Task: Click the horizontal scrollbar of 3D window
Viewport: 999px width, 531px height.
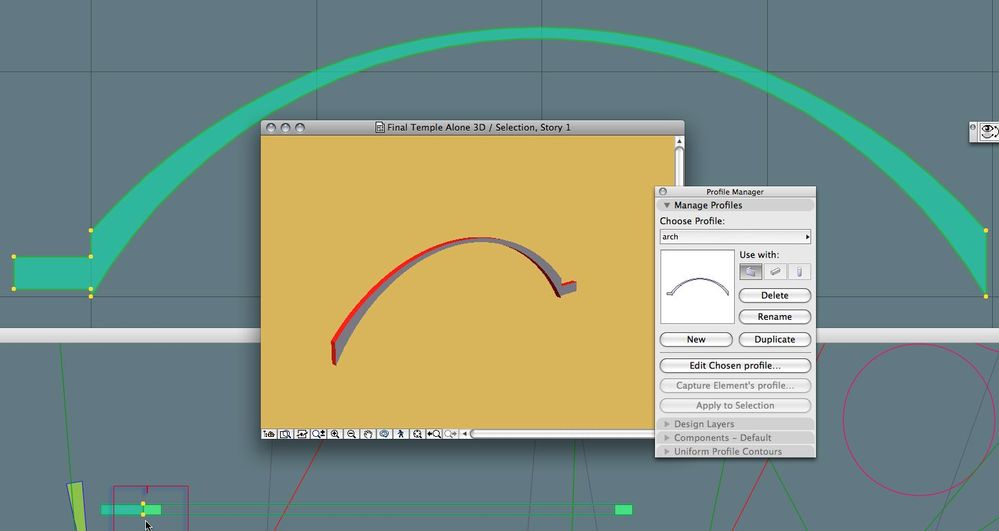Action: pos(564,434)
